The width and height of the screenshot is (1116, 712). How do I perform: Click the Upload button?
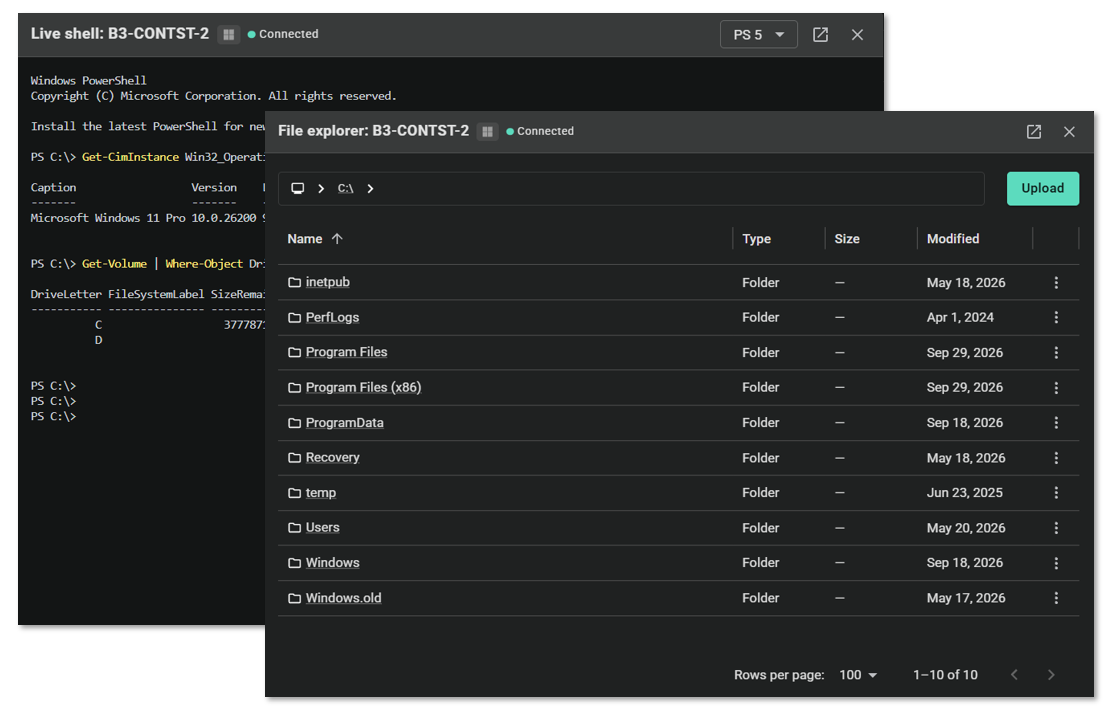pyautogui.click(x=1043, y=189)
